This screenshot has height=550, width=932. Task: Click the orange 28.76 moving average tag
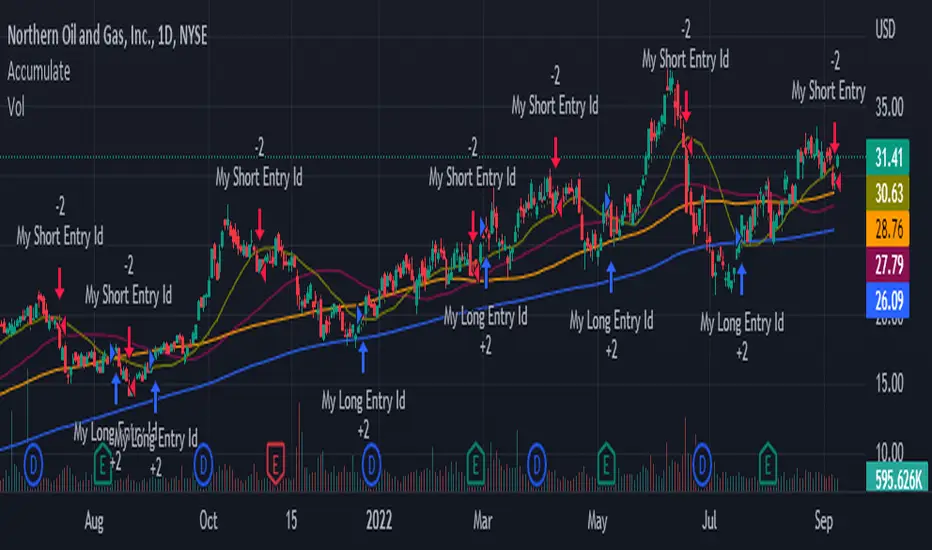pyautogui.click(x=888, y=229)
